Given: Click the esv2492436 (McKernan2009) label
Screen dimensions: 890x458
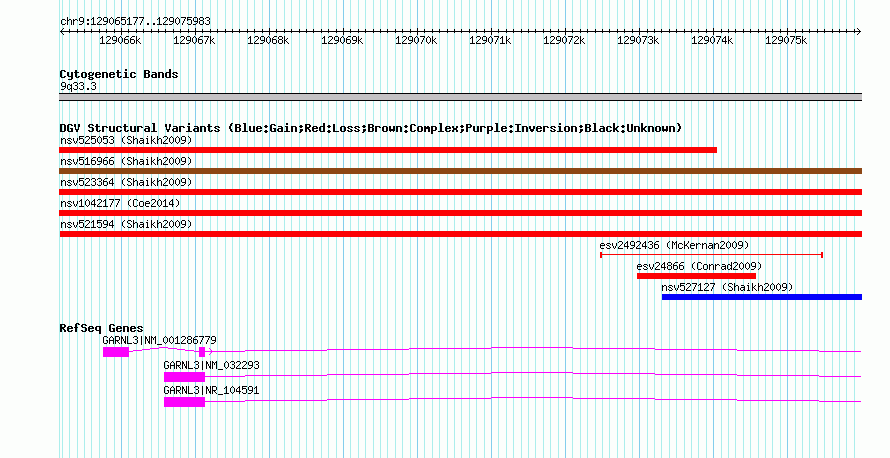Looking at the screenshot, I should pos(674,245).
